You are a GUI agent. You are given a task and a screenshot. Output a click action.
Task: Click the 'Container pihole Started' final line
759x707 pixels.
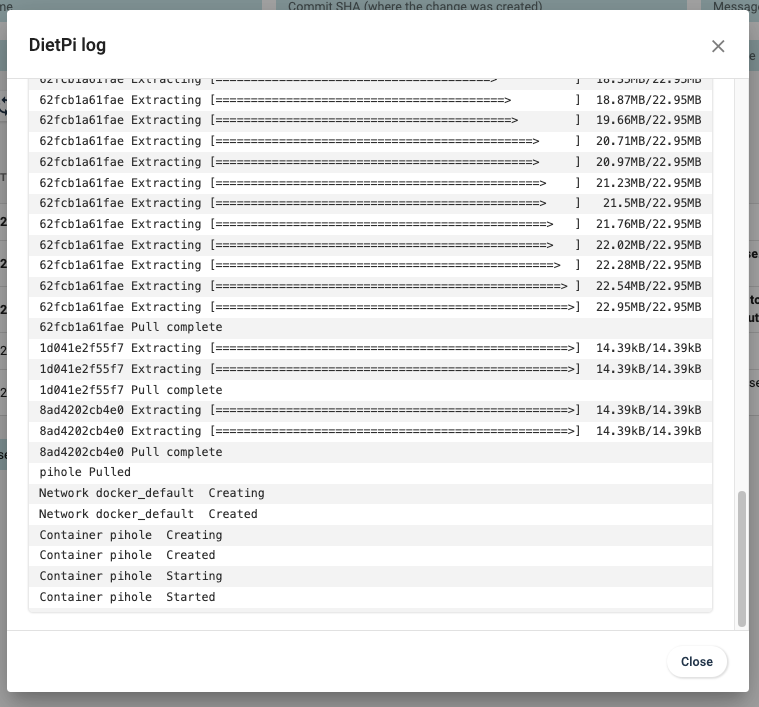(127, 597)
